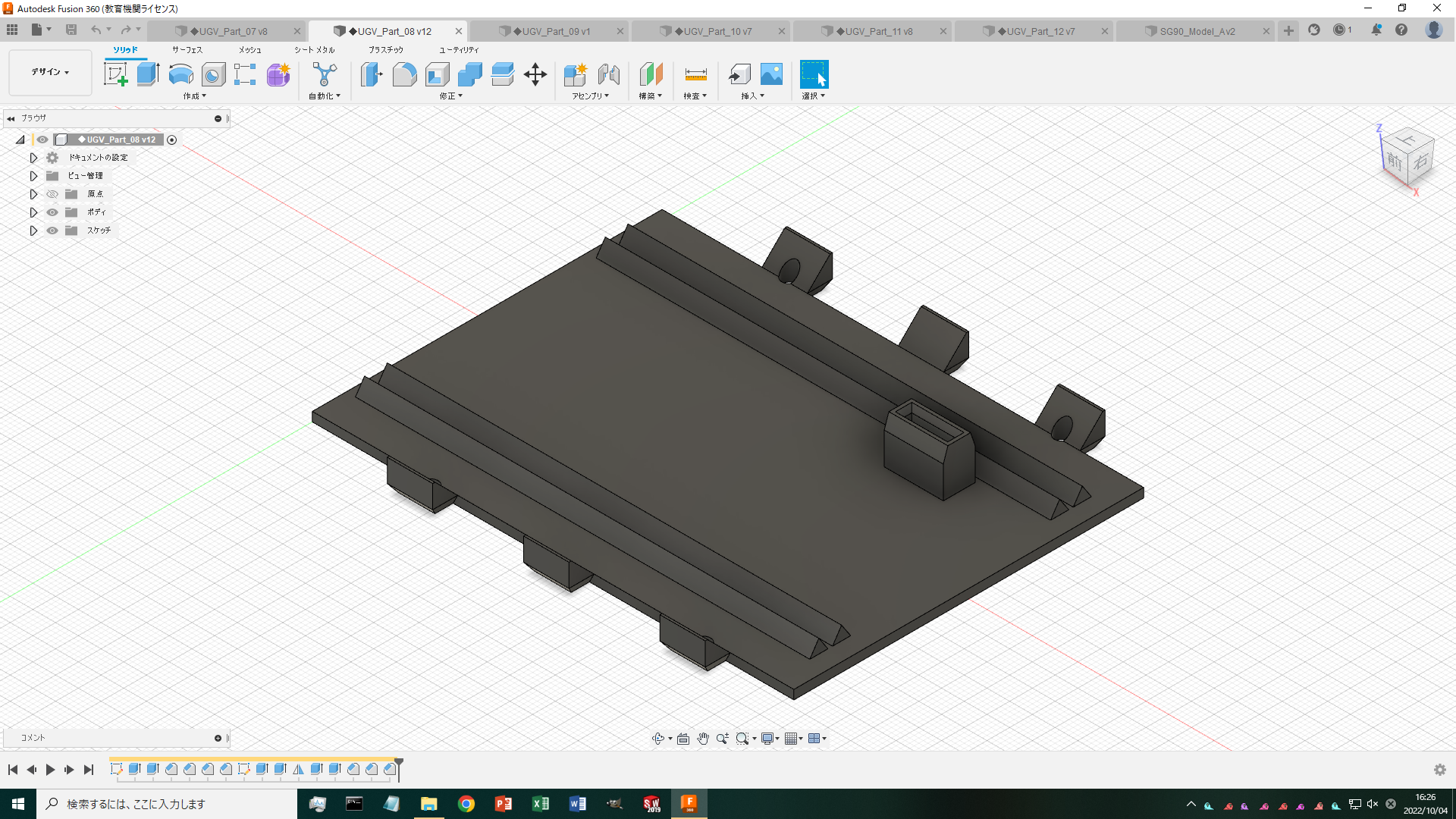Image resolution: width=1456 pixels, height=819 pixels.
Task: Play the timeline history
Action: [50, 770]
